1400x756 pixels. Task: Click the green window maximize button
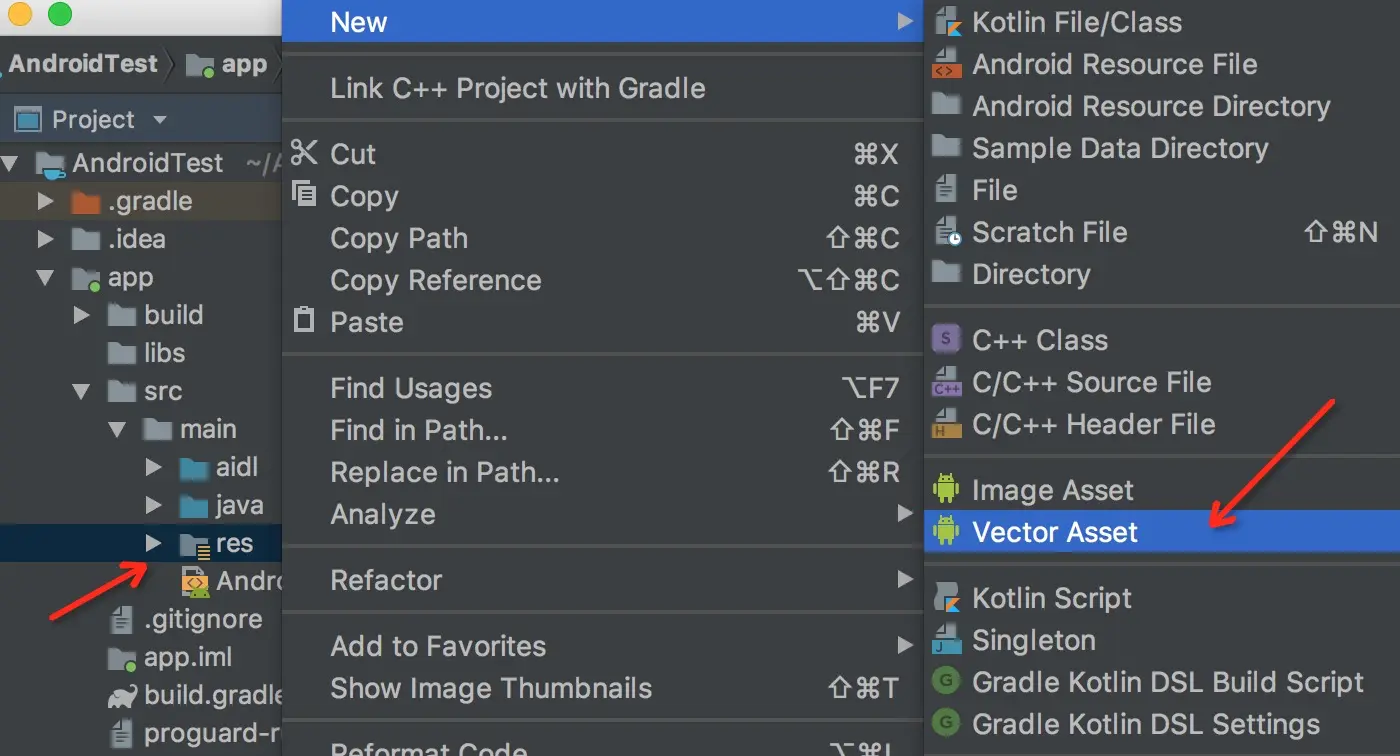coord(60,14)
